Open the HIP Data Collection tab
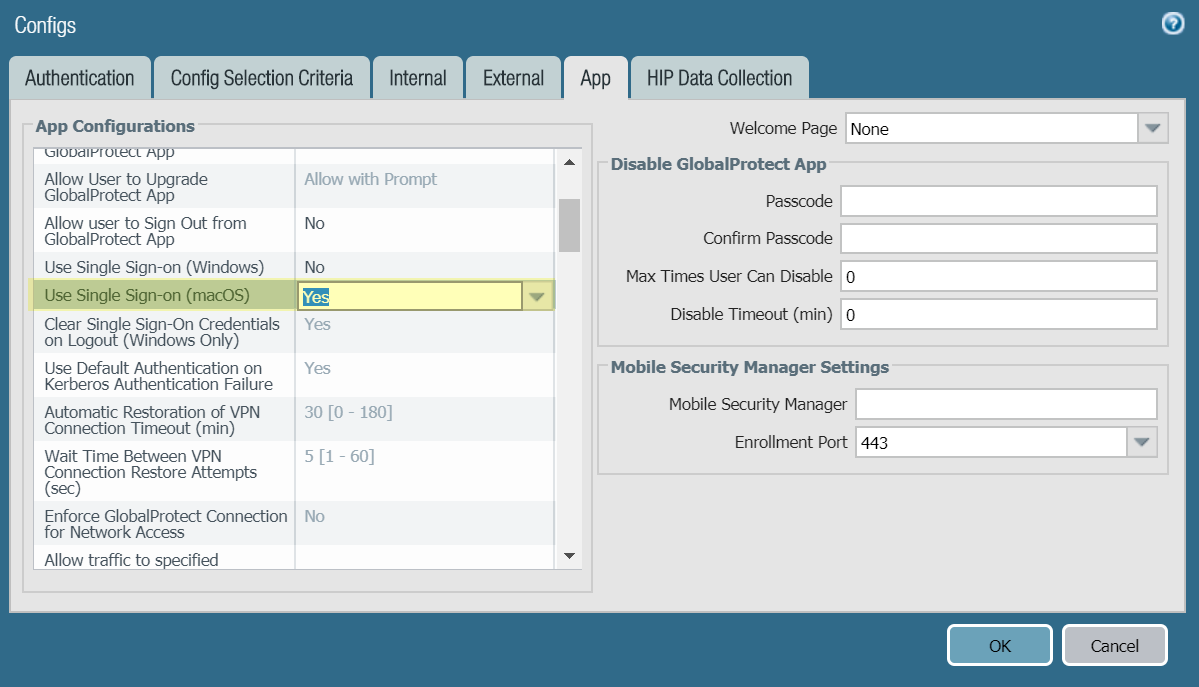Screen dimensions: 1199x687 click(x=719, y=78)
